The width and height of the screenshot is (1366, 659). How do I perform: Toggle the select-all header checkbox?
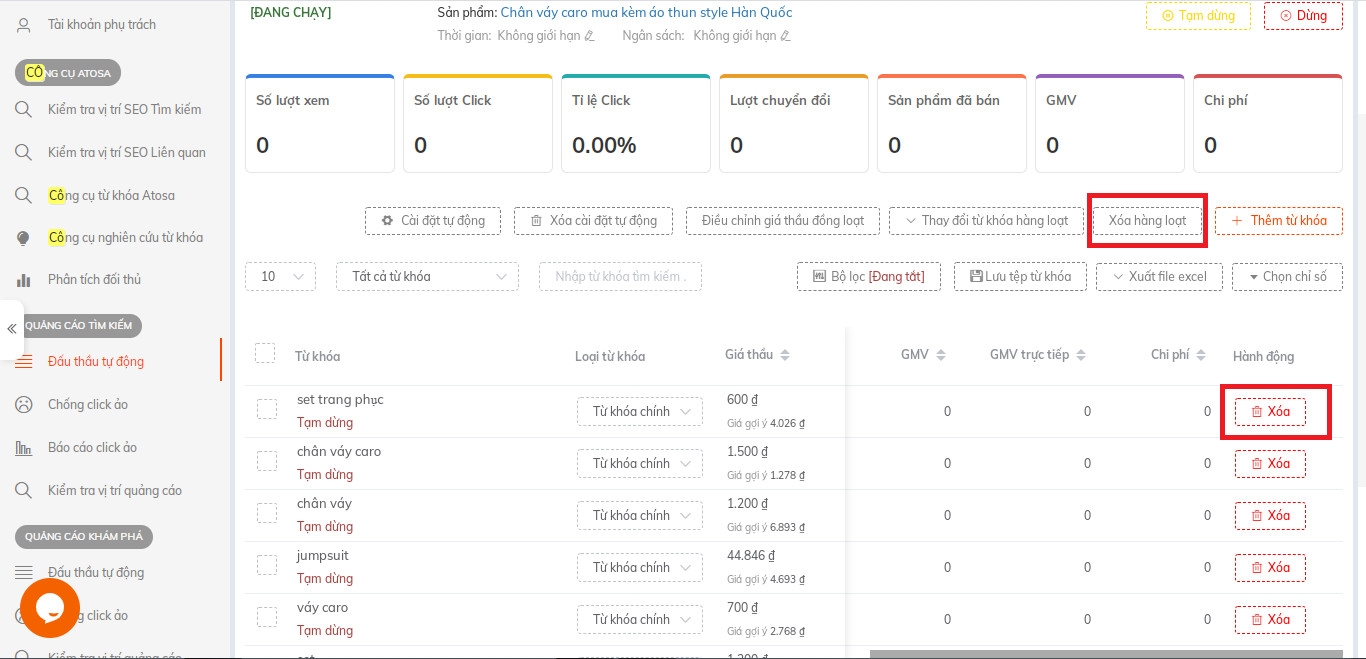click(x=264, y=353)
